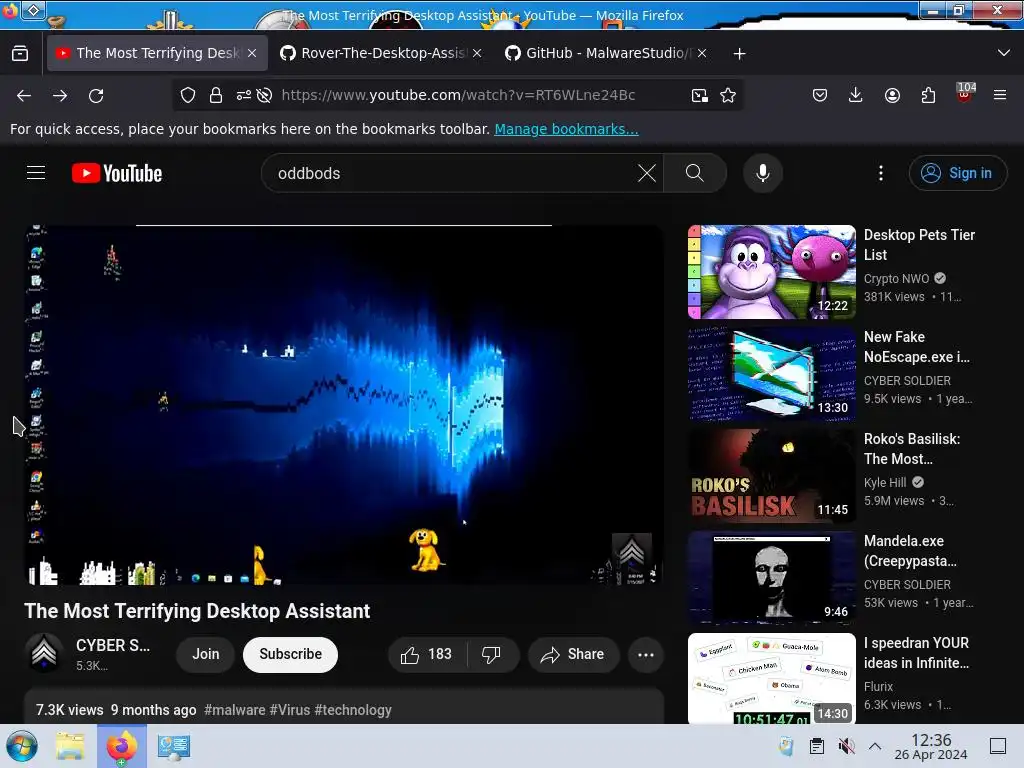Open Windows Start menu orb
Screen dimensions: 1024x768
coord(22,746)
